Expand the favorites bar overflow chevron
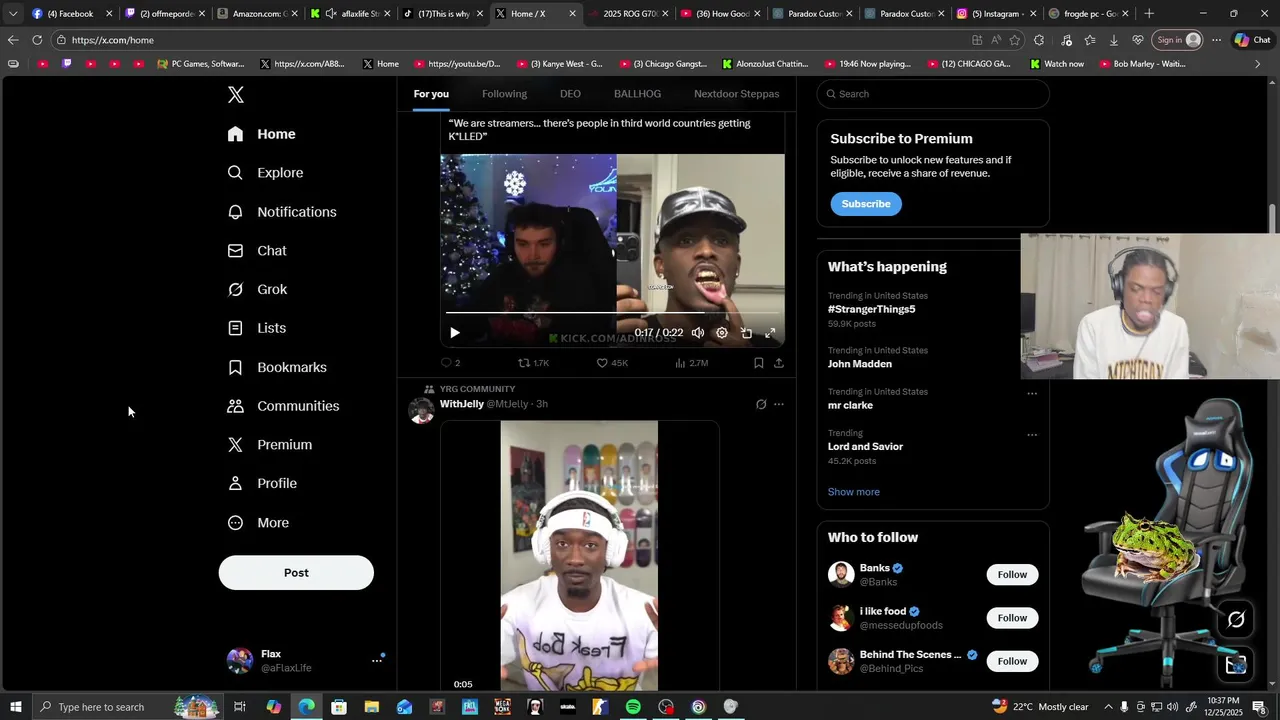 tap(1258, 64)
